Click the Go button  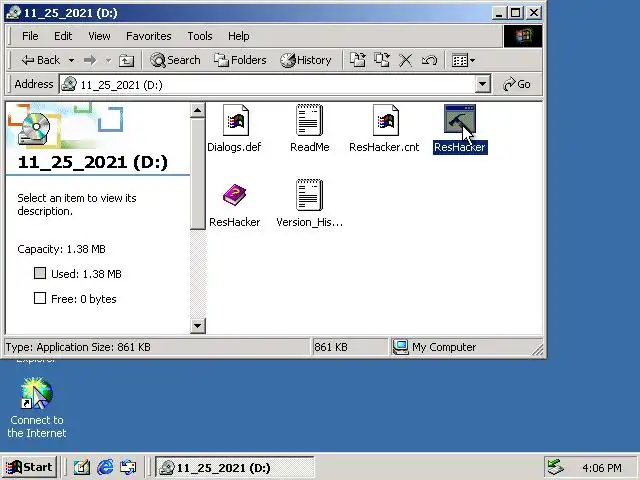click(517, 84)
